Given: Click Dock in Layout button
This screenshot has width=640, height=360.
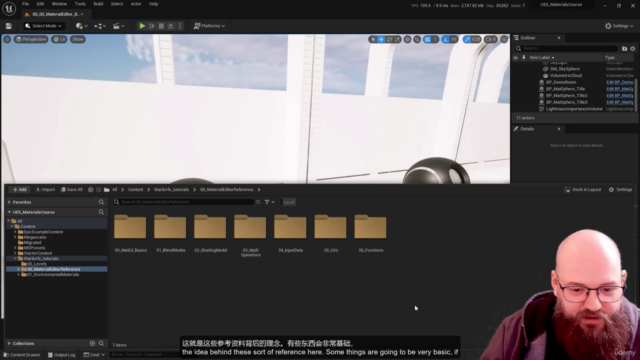Looking at the screenshot, I should tap(583, 189).
